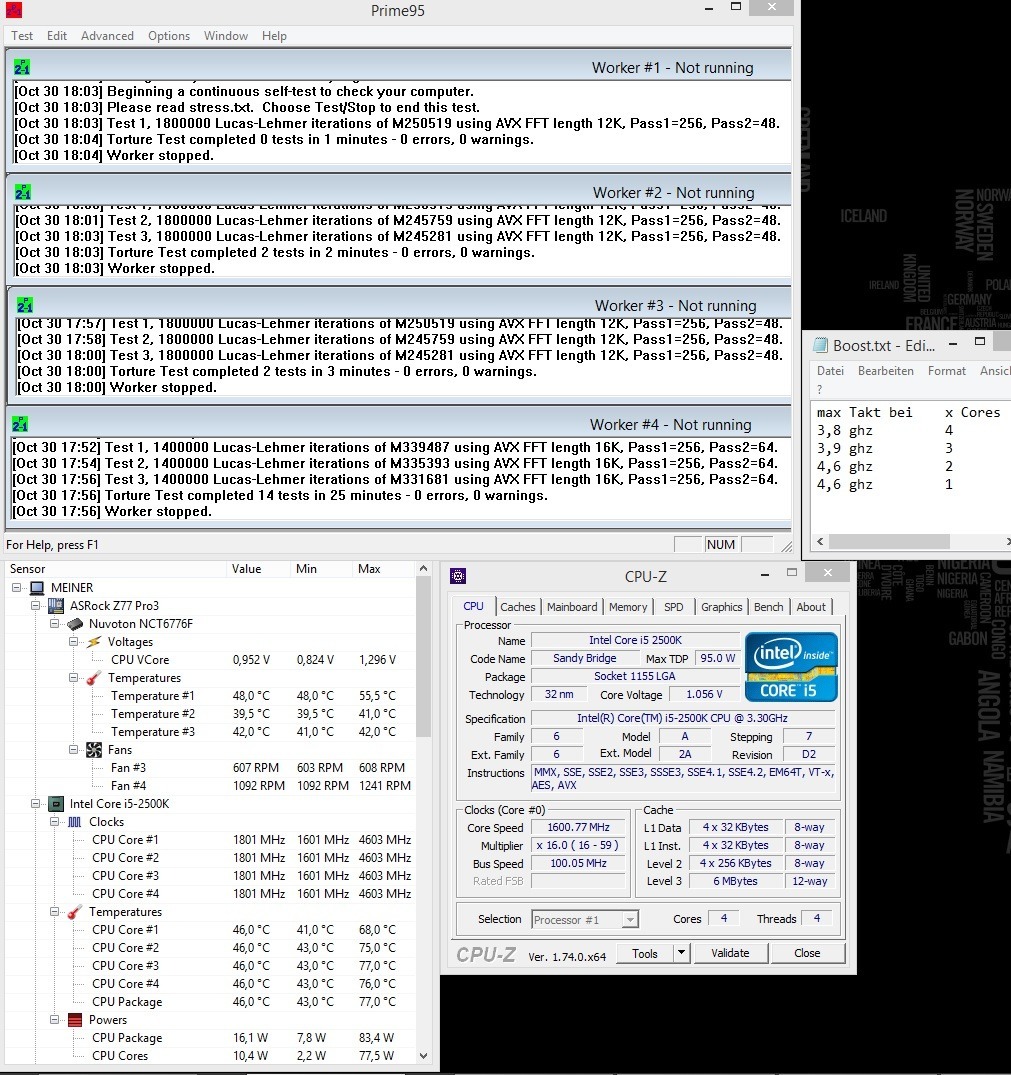
Task: Click the CPU Temperatures thermometer icon
Action: (75, 912)
